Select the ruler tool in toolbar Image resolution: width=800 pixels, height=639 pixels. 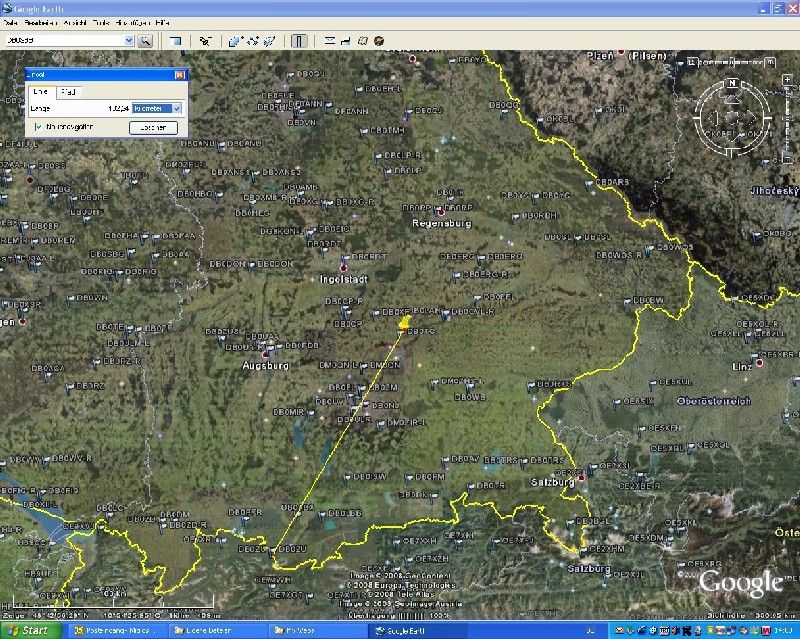tap(299, 41)
